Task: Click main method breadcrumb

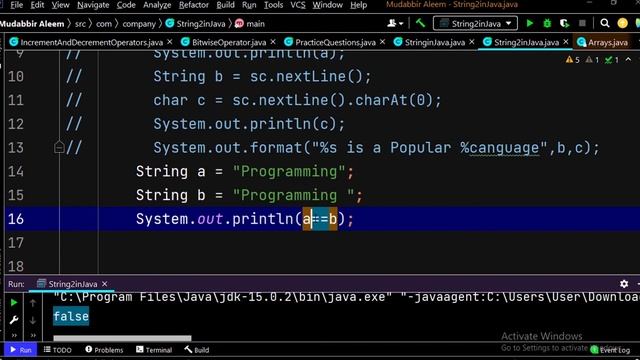Action: coord(250,24)
